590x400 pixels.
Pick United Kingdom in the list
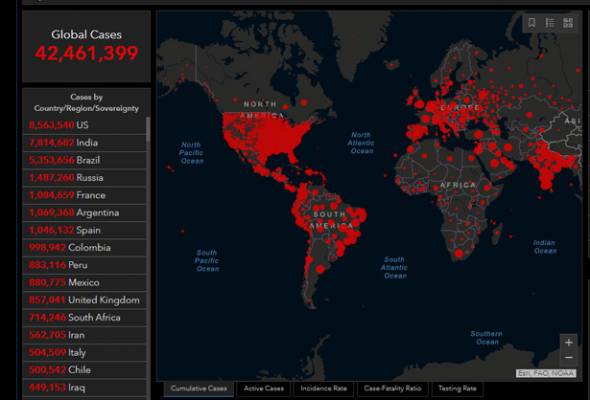85,300
